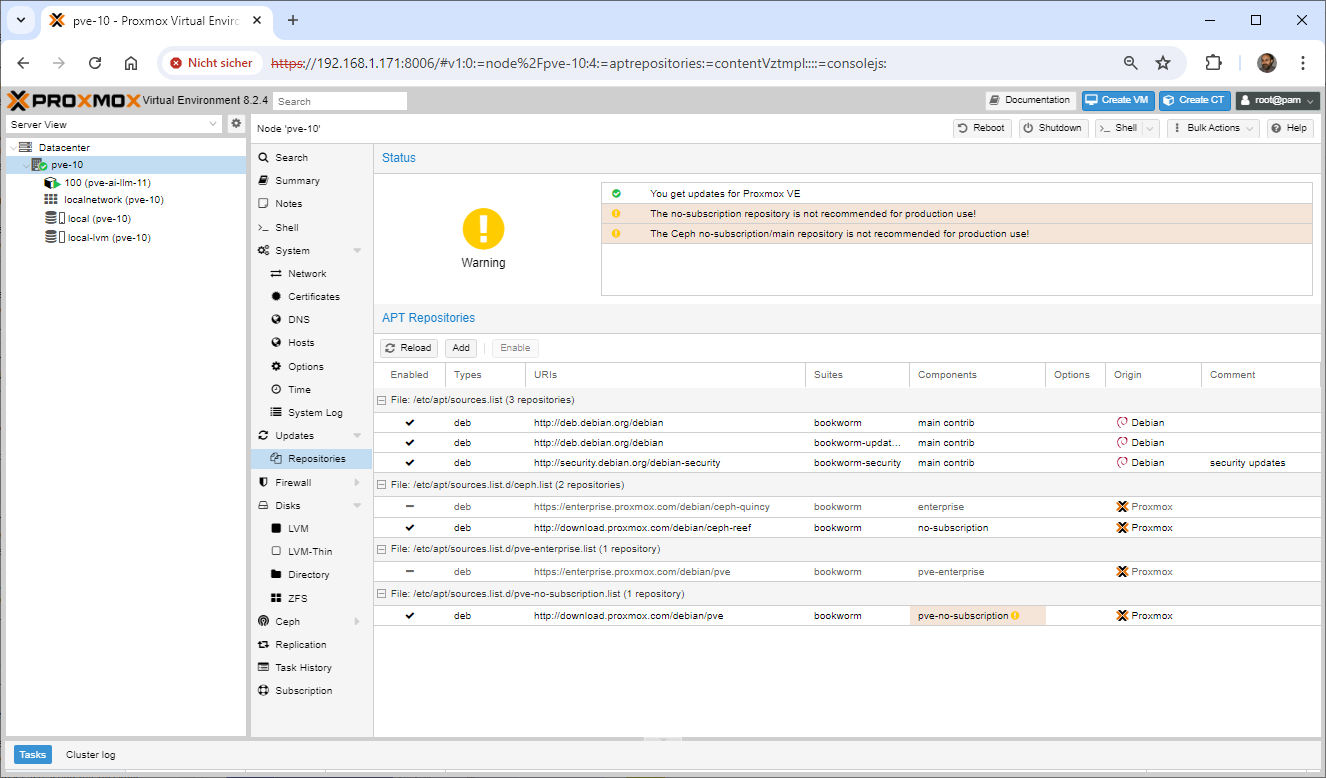This screenshot has height=778, width=1326.
Task: Open the Server View dropdown
Action: click(x=114, y=125)
